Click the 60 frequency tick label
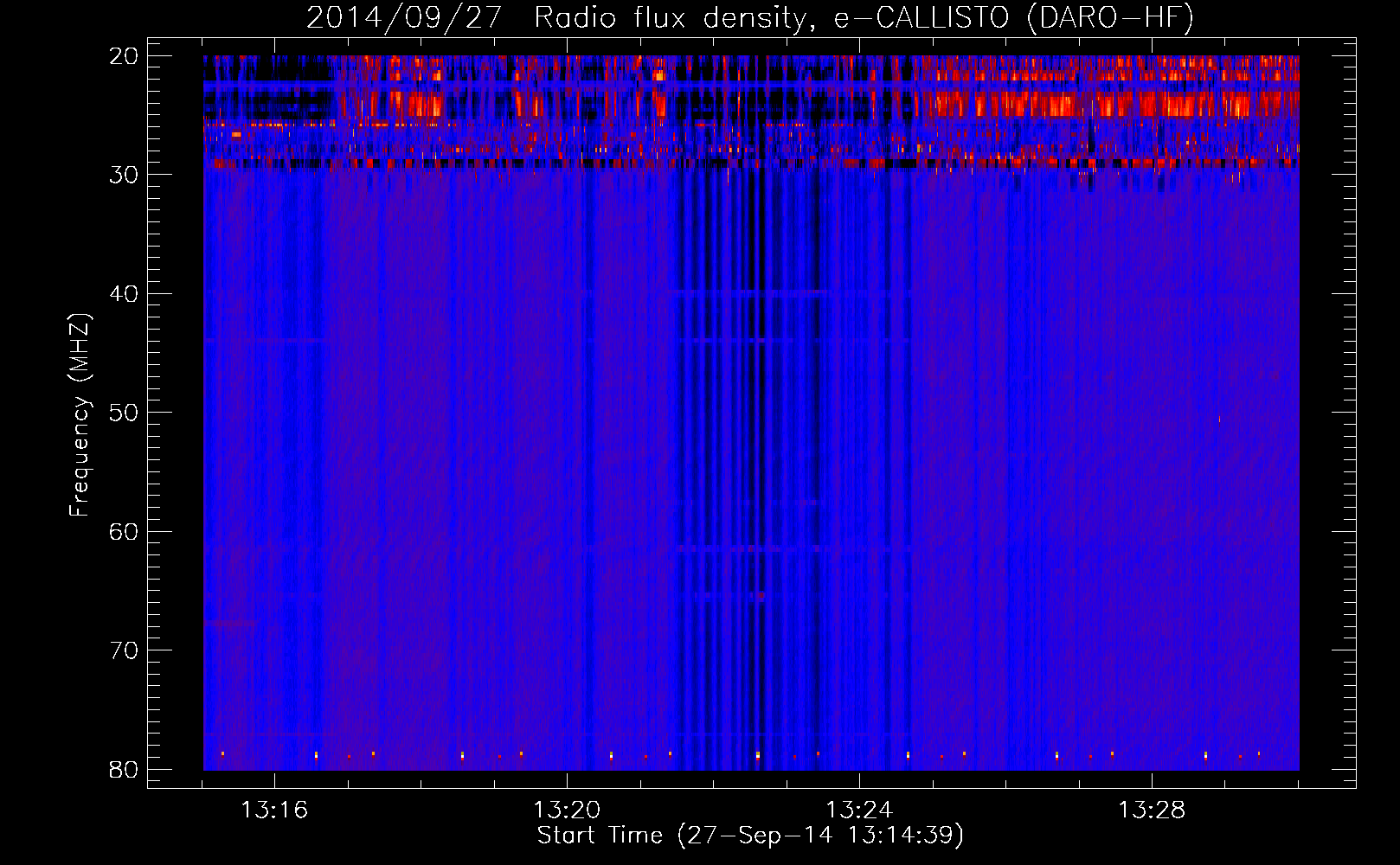 click(124, 531)
